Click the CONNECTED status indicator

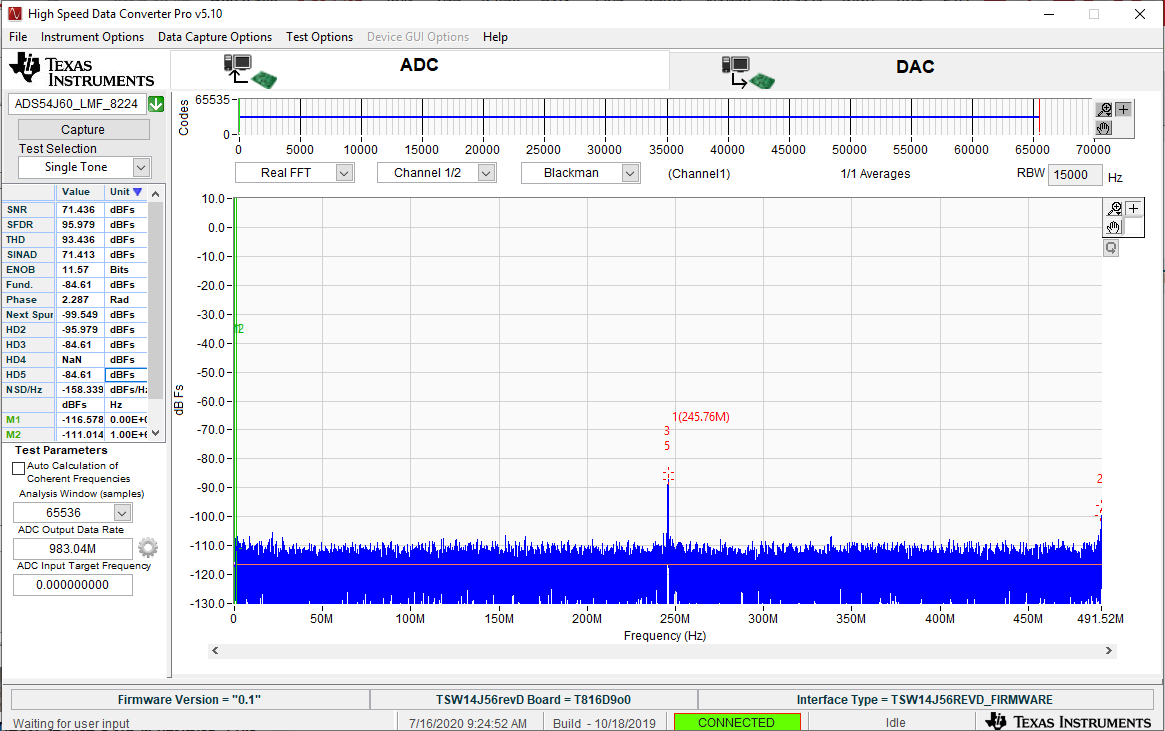[x=736, y=722]
